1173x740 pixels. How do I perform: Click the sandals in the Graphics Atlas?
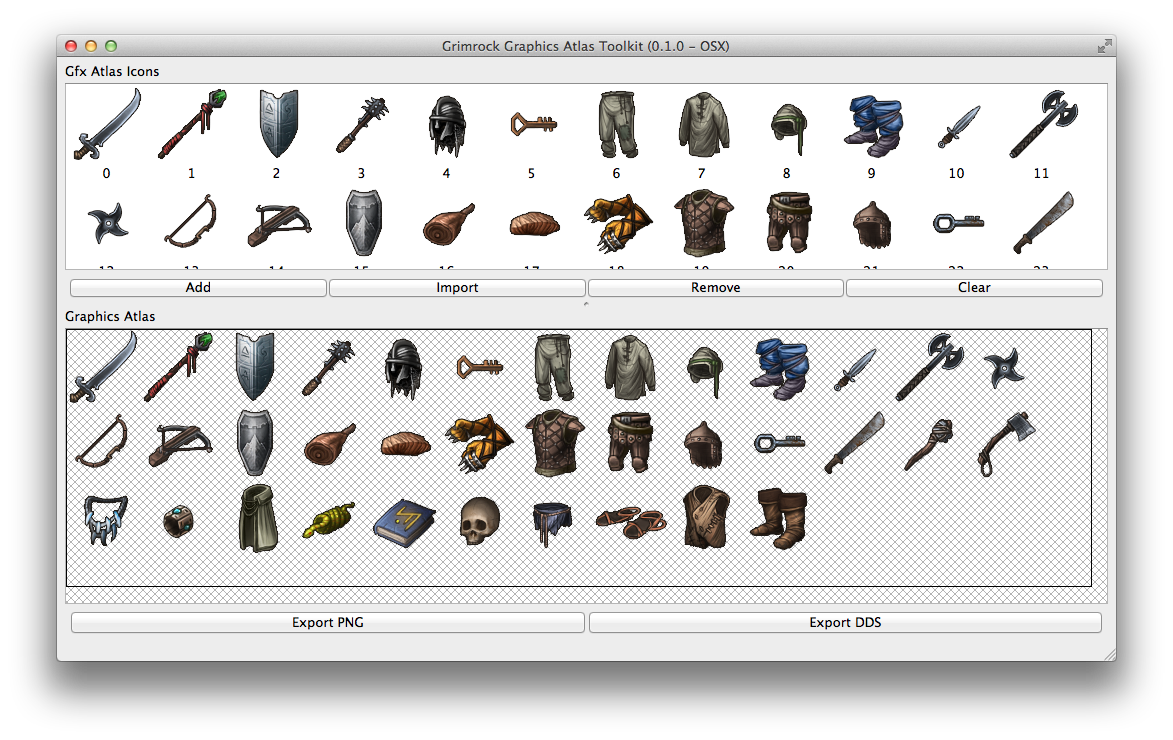pyautogui.click(x=631, y=521)
